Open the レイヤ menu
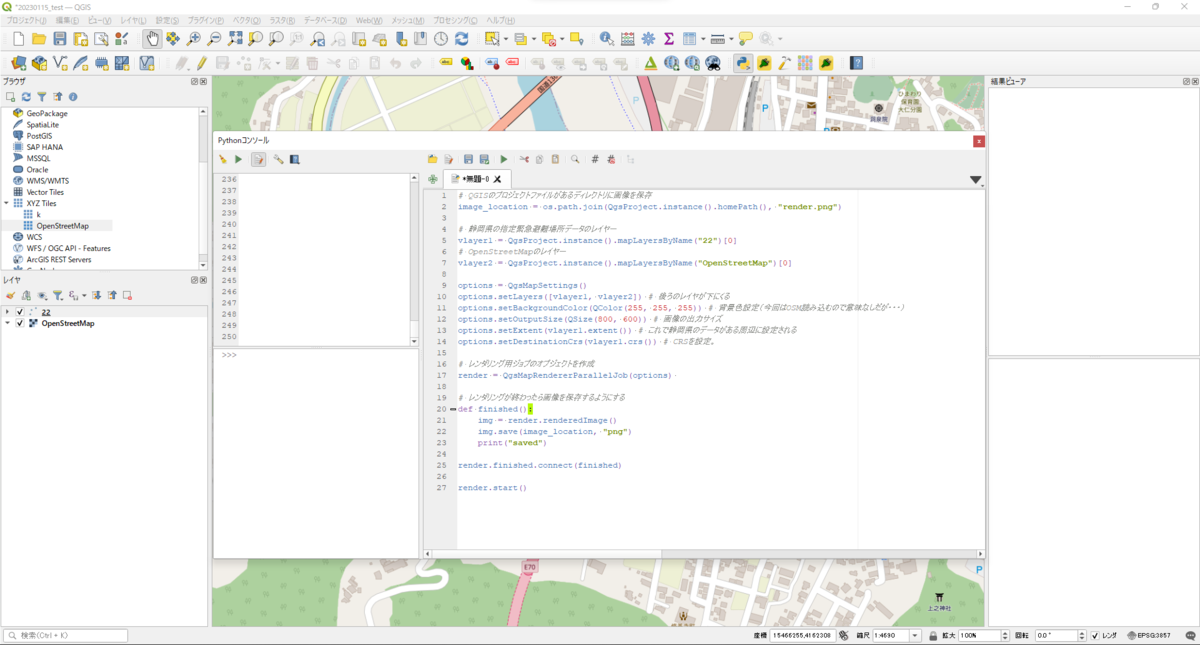The width and height of the screenshot is (1200, 645). point(132,20)
